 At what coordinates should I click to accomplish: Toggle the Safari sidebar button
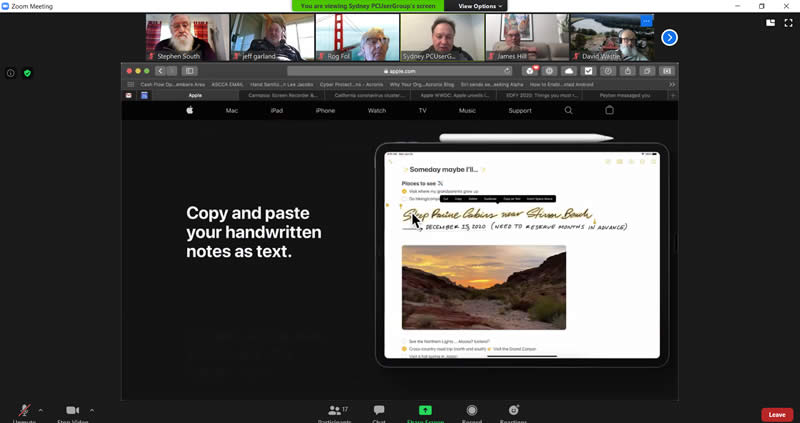click(x=189, y=71)
